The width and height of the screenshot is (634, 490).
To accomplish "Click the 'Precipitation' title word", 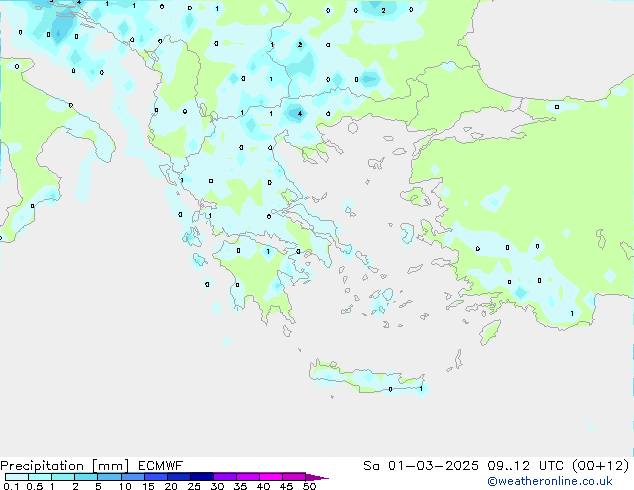I will [42, 466].
